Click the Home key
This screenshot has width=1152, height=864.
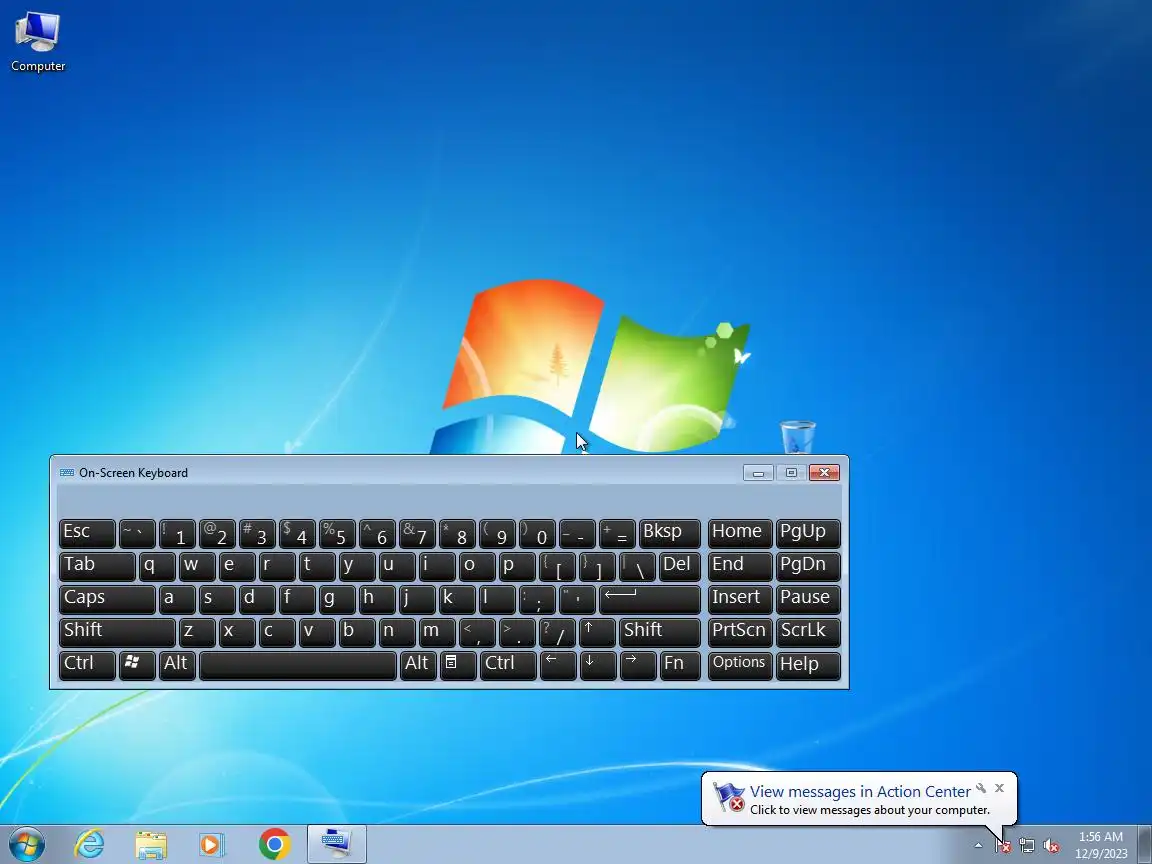click(x=740, y=533)
